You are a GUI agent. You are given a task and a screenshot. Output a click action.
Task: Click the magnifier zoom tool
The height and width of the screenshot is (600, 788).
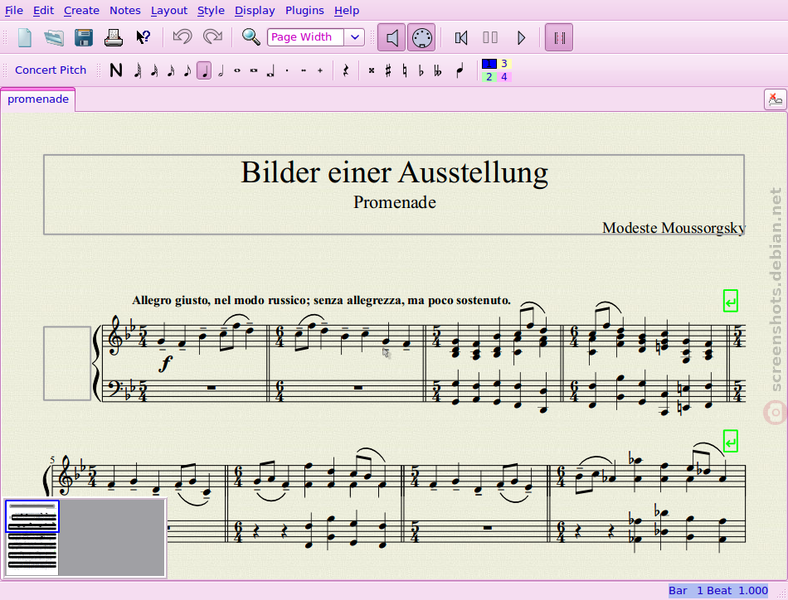coord(251,37)
